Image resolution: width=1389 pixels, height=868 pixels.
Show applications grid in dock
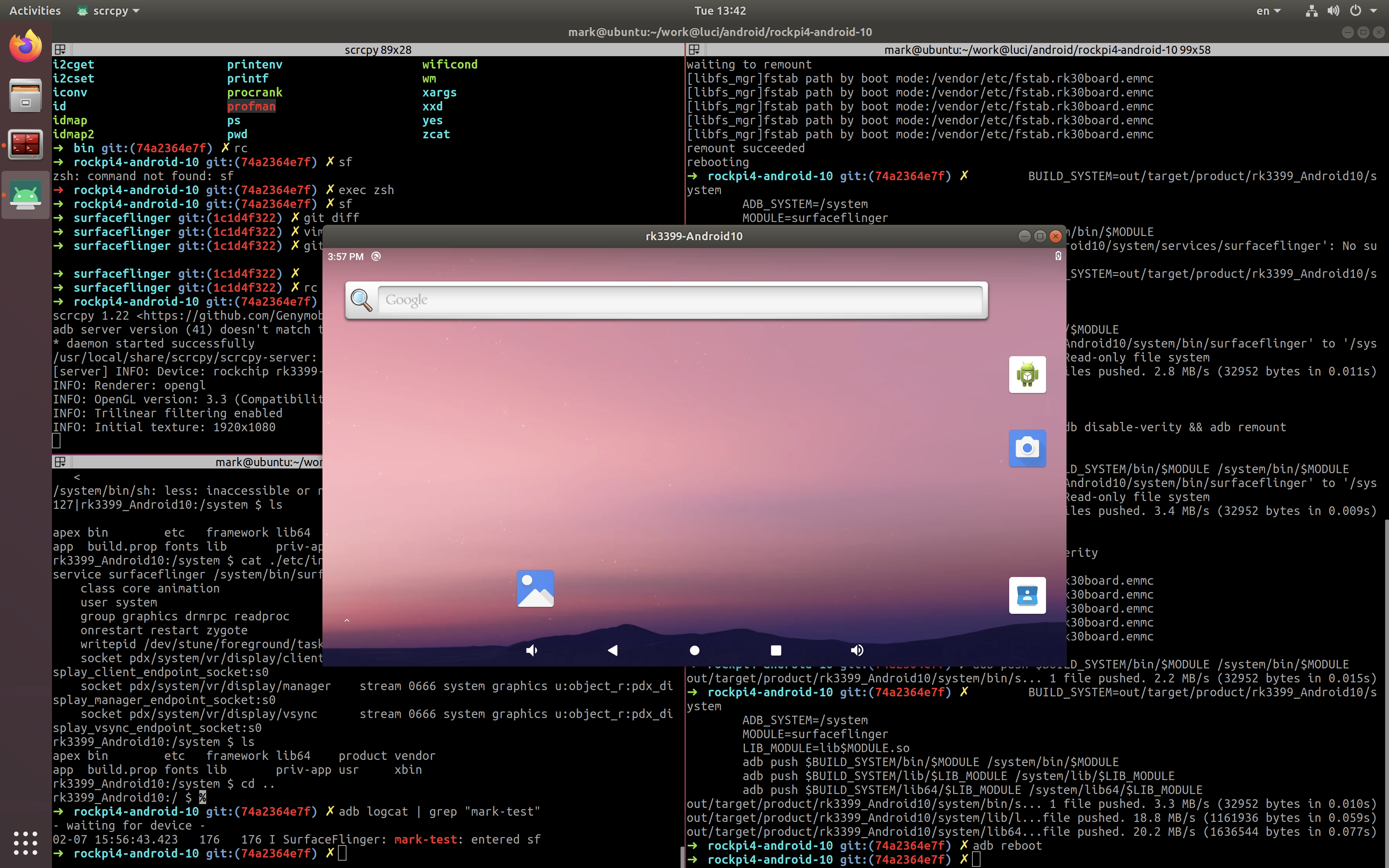(25, 843)
